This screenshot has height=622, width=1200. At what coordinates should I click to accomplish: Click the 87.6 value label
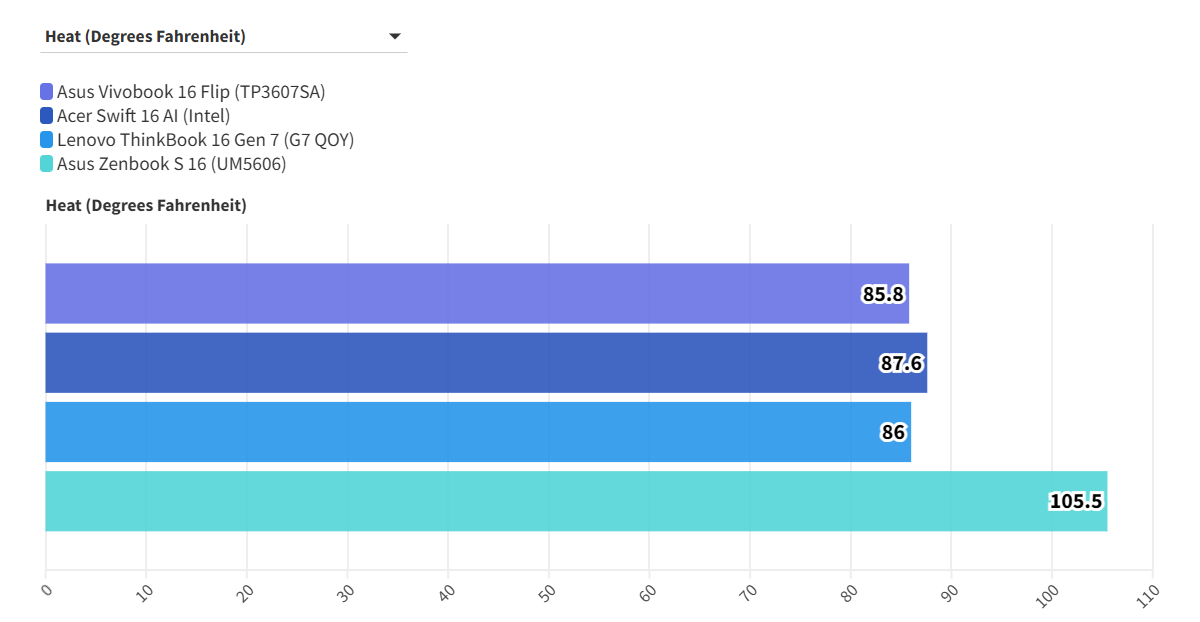click(901, 363)
